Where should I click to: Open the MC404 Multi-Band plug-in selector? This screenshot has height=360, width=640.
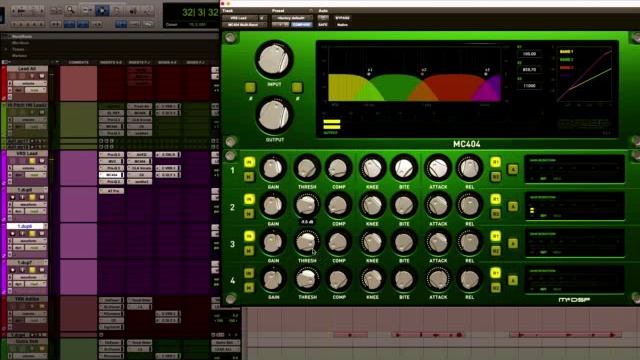coord(244,25)
